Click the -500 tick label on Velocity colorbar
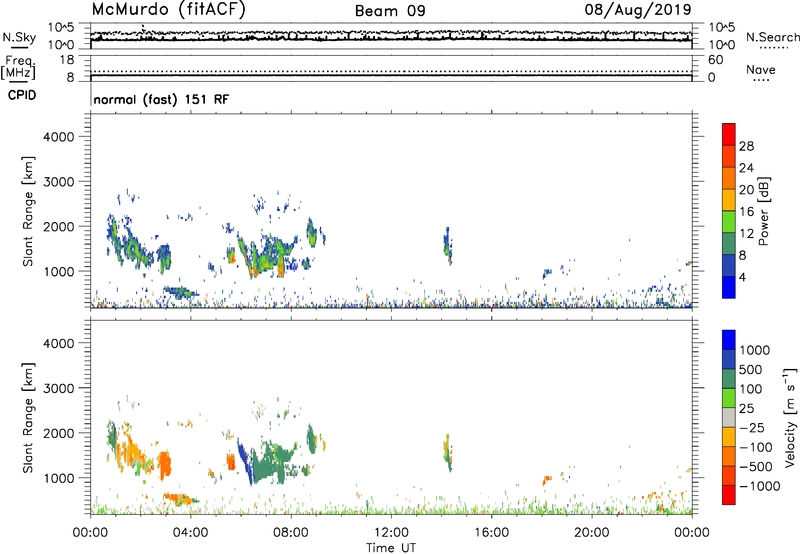The width and height of the screenshot is (800, 554). coord(755,466)
